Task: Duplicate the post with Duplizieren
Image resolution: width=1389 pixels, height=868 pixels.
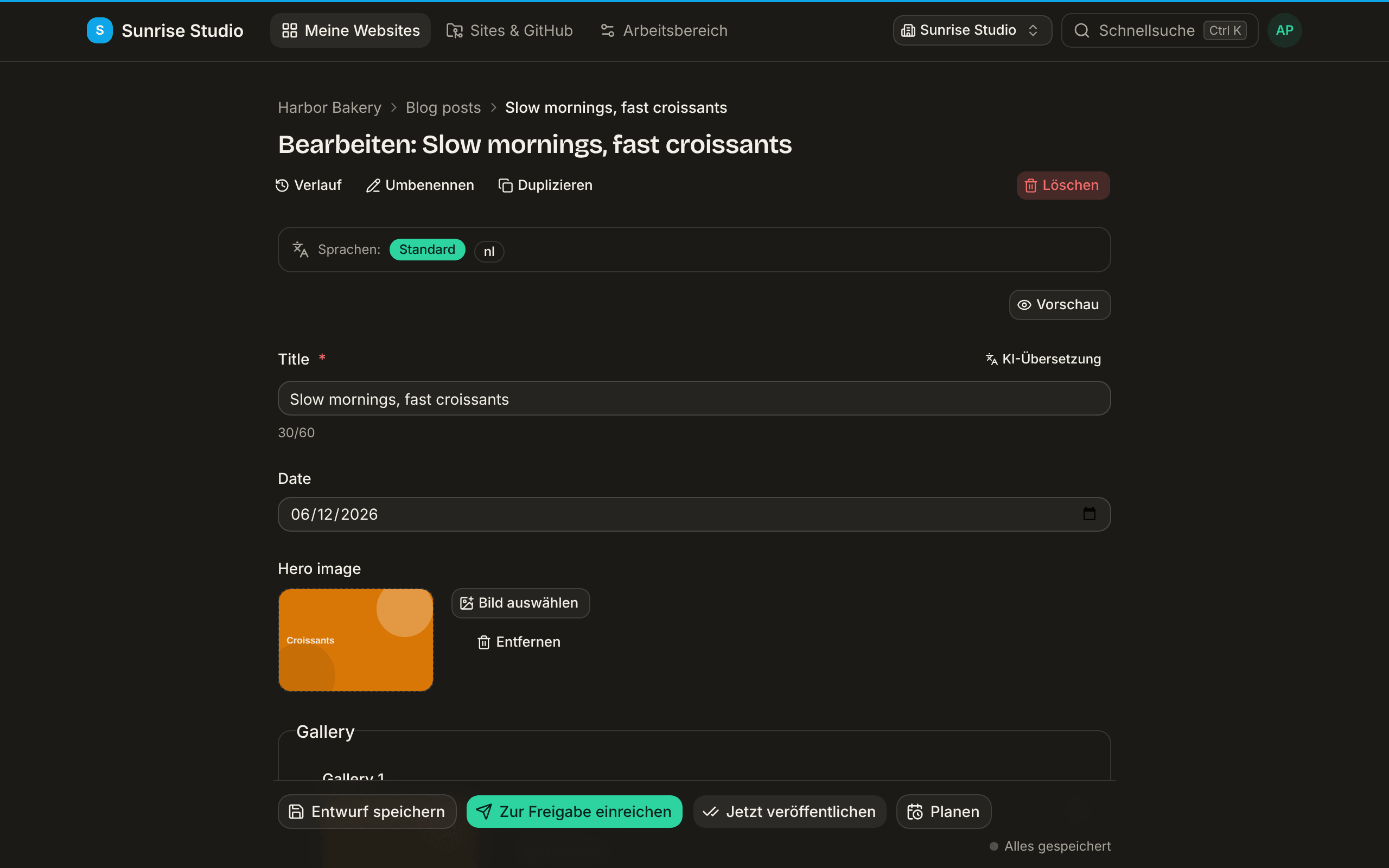Action: coord(545,186)
